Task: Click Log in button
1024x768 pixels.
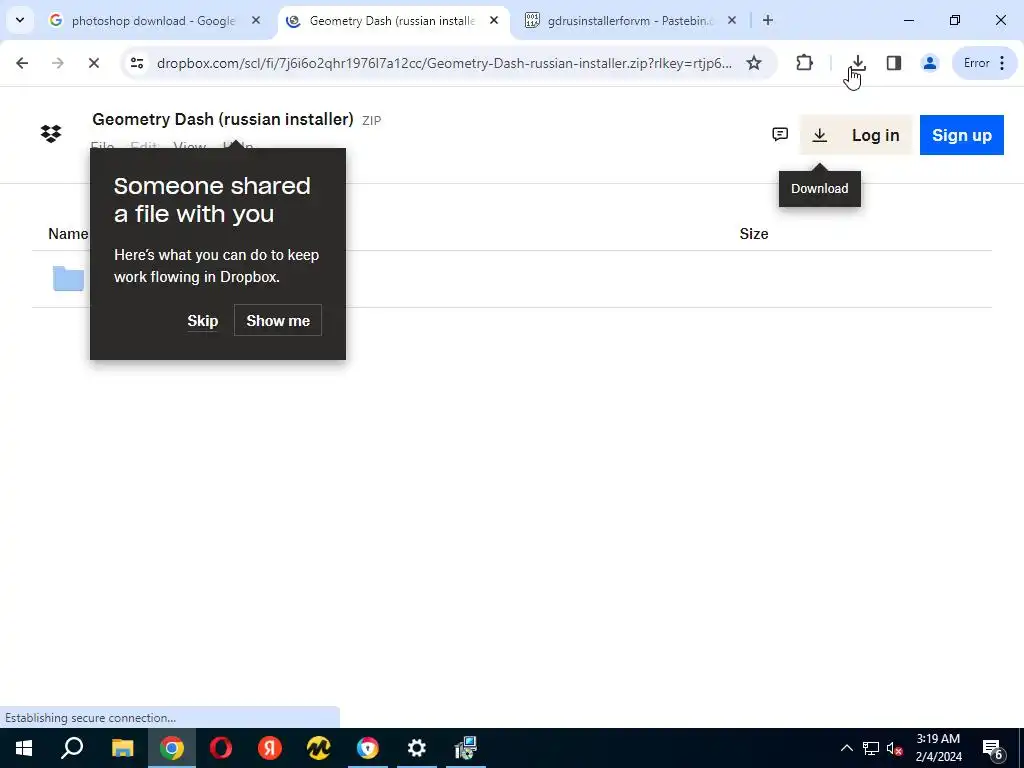Action: (875, 135)
